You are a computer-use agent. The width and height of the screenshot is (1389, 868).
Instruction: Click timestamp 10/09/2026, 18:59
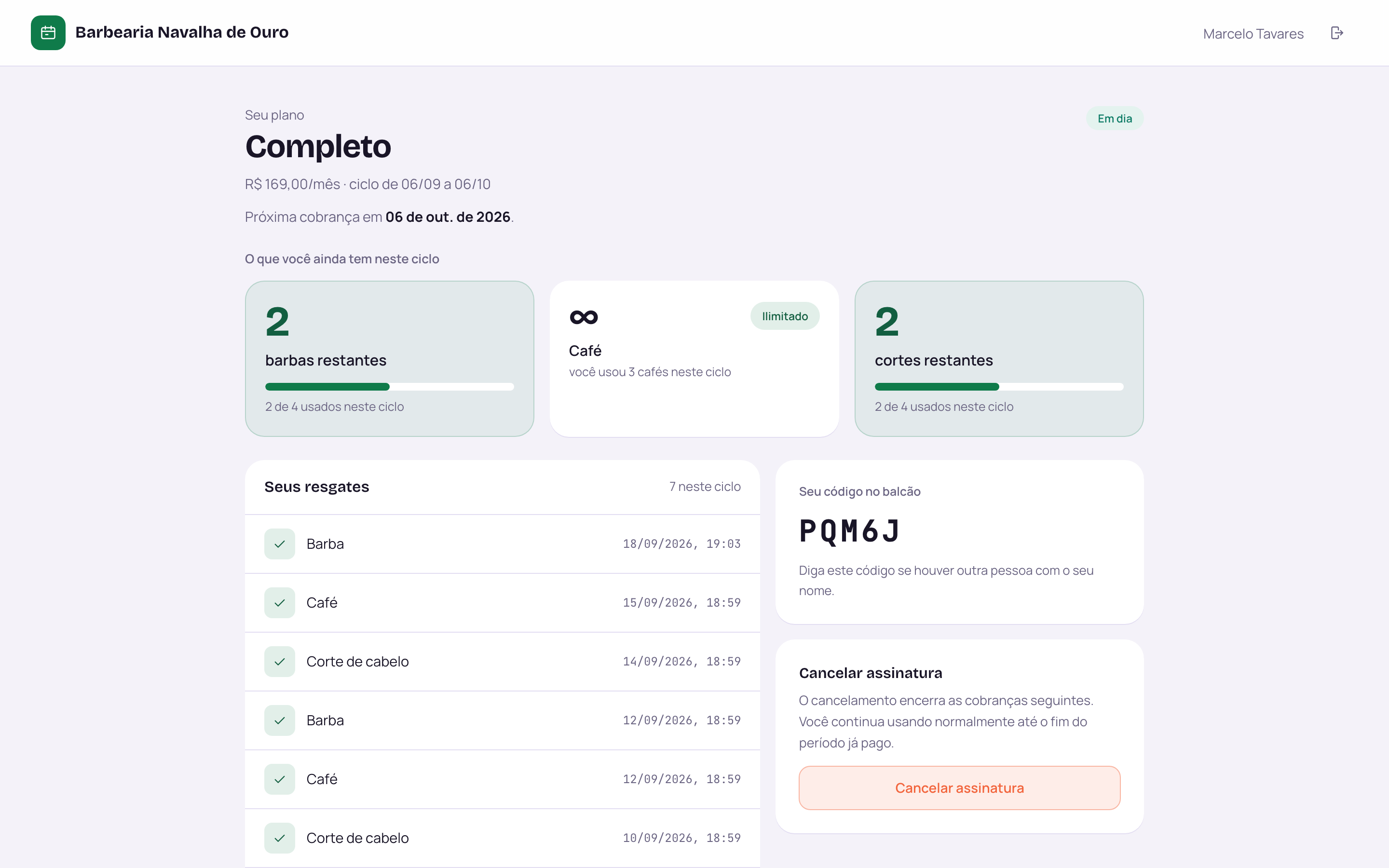click(x=681, y=838)
